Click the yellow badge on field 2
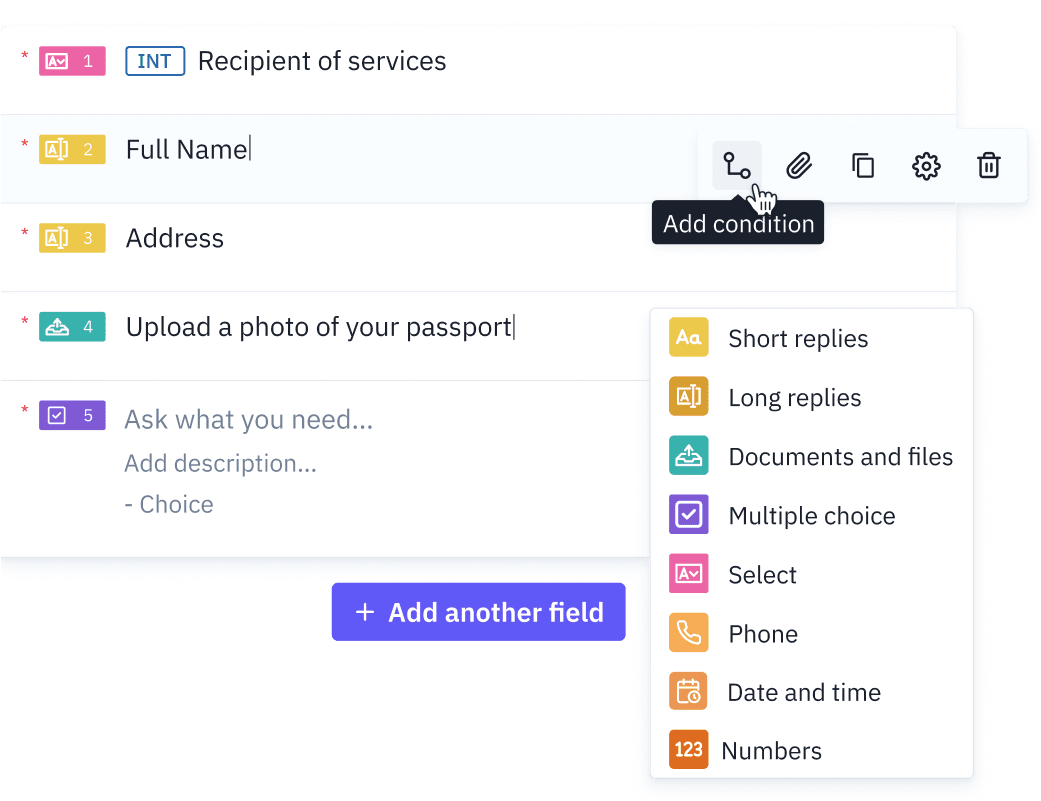This screenshot has width=1041, height=801. coord(72,150)
